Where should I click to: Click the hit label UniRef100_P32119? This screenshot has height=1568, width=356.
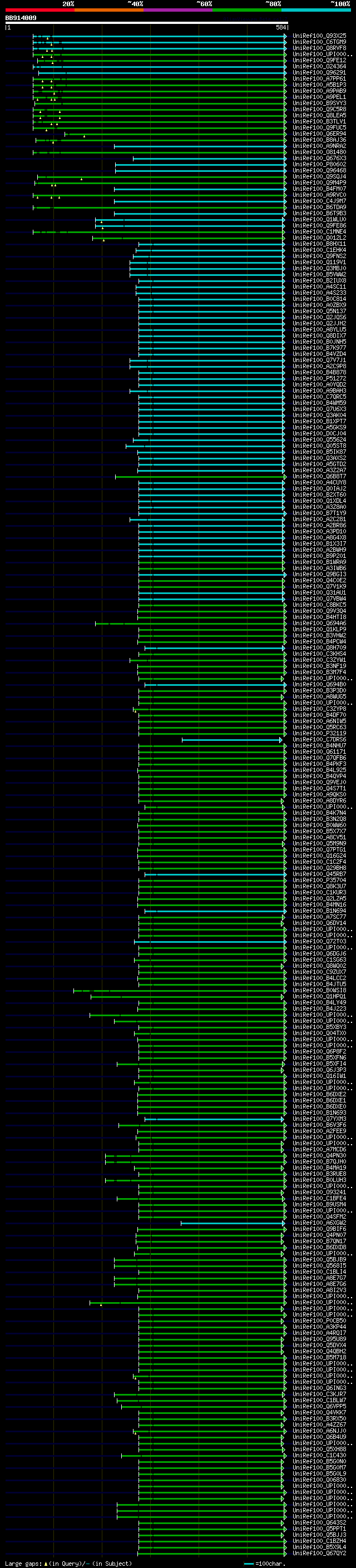tap(319, 734)
